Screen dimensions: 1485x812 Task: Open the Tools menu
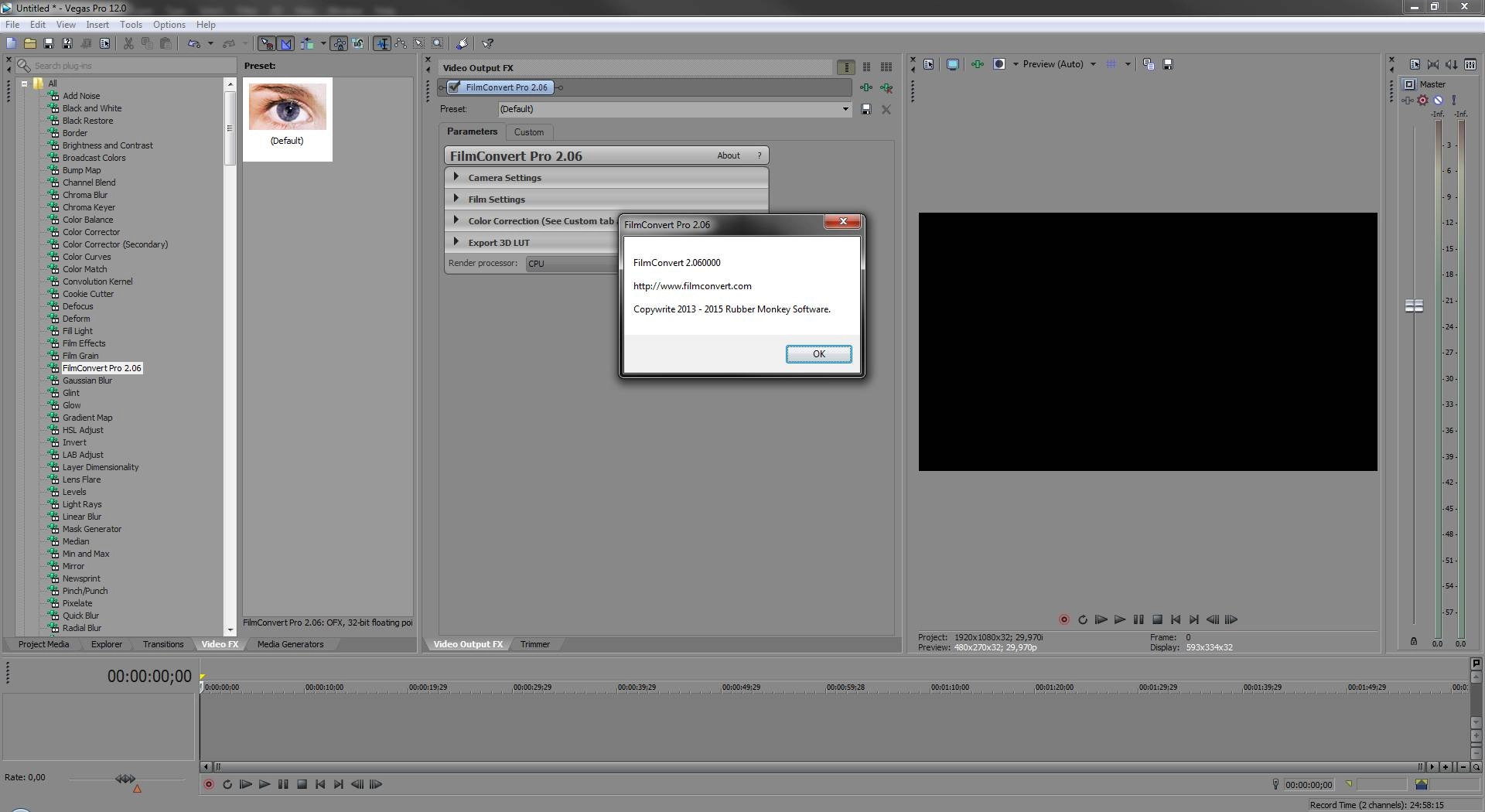pyautogui.click(x=131, y=25)
